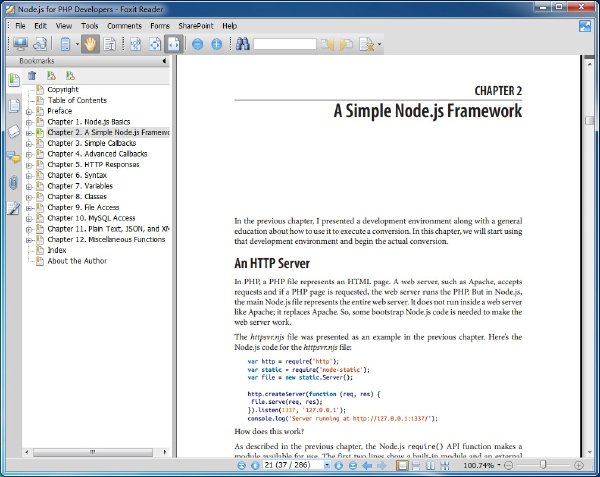Click the first green add bookmark icon

(51, 76)
